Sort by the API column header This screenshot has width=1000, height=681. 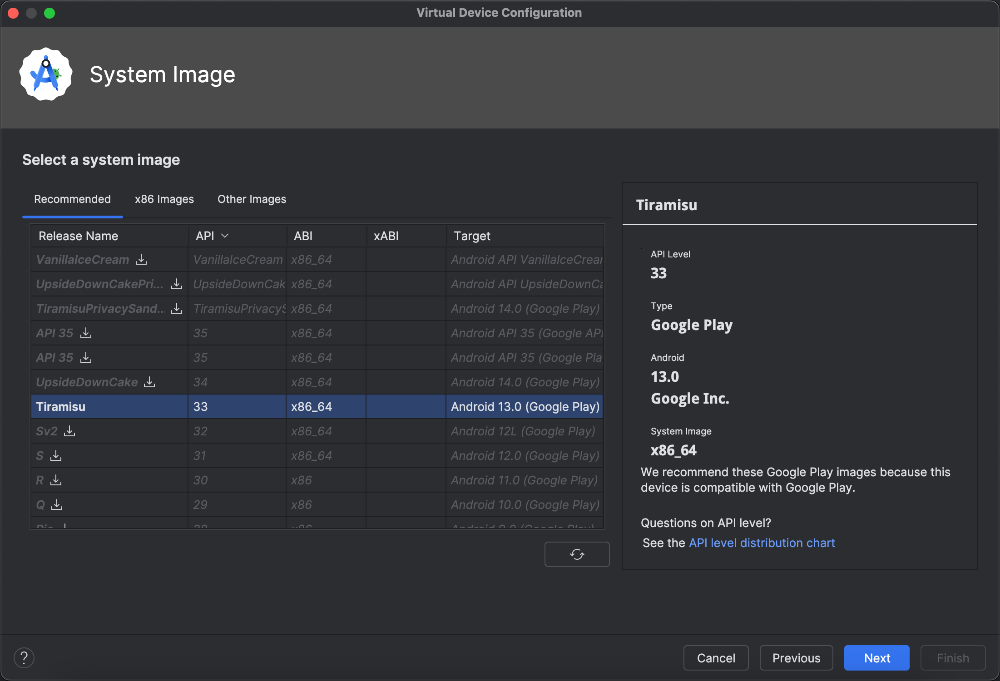[237, 236]
